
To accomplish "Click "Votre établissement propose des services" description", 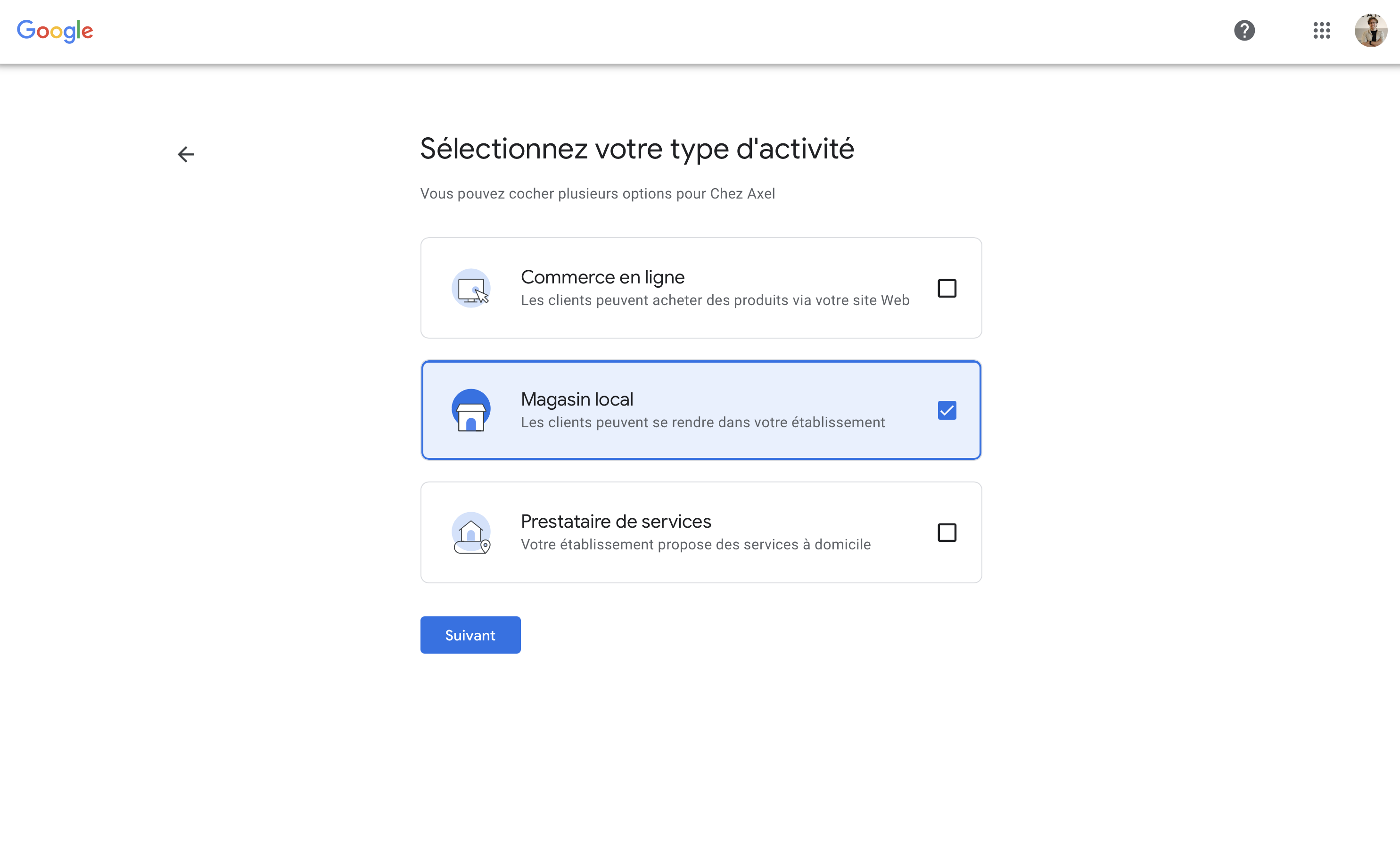I will (x=695, y=545).
